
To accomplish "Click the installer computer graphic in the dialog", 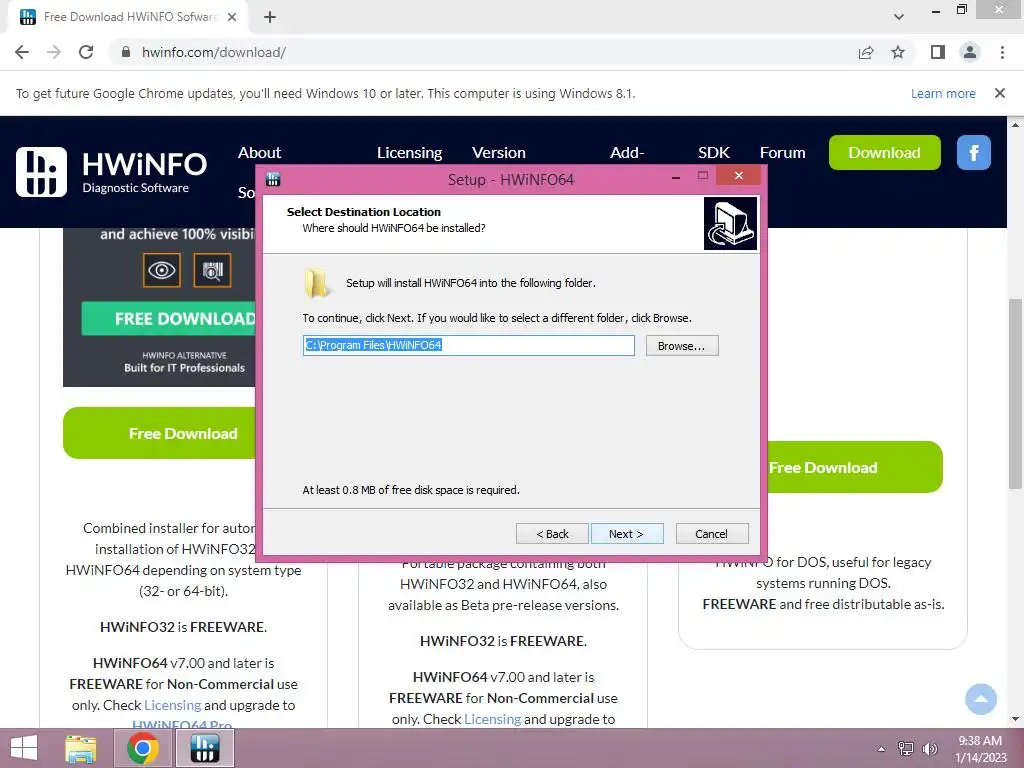I will pyautogui.click(x=730, y=224).
